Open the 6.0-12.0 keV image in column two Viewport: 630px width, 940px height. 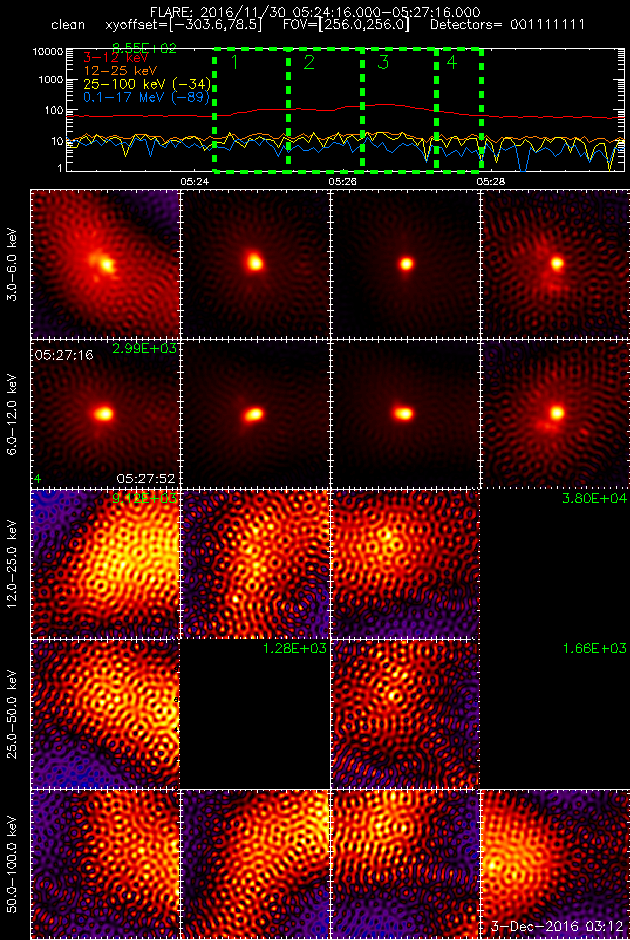click(255, 414)
